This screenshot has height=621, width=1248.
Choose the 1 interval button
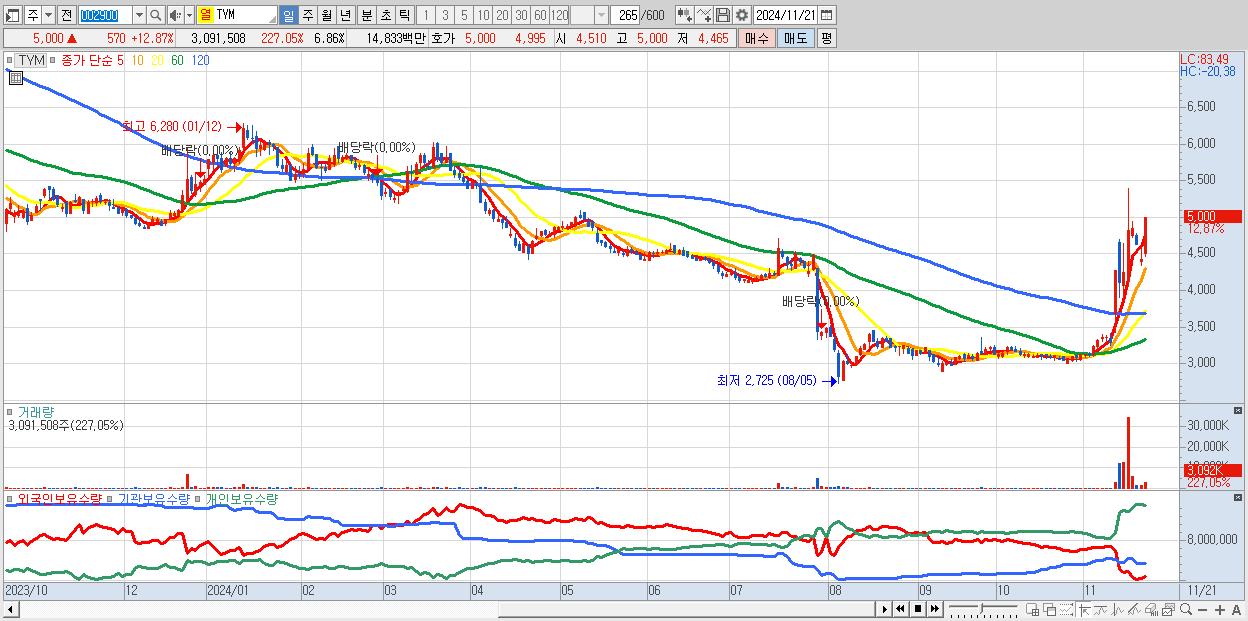click(426, 15)
